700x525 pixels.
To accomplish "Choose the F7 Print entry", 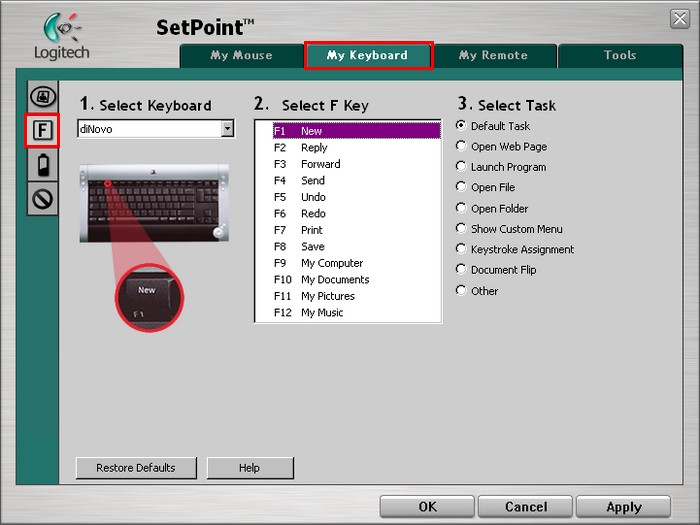I will click(x=357, y=230).
